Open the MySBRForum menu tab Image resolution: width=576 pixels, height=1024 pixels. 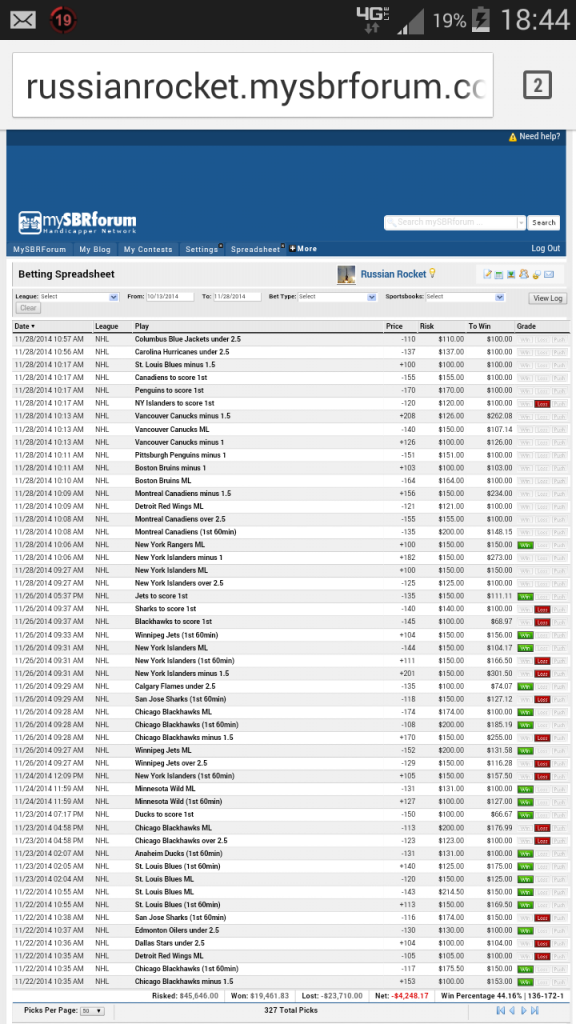click(x=40, y=249)
